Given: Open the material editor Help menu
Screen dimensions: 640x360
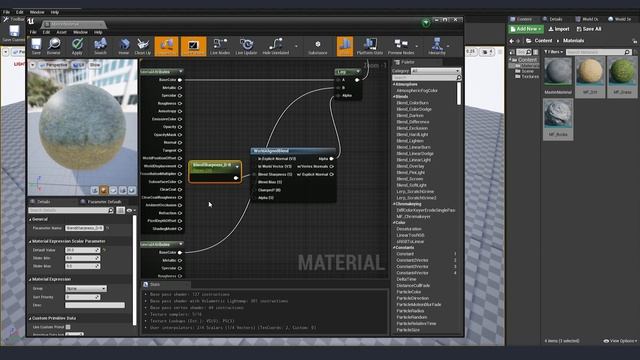Looking at the screenshot, I should point(98,32).
